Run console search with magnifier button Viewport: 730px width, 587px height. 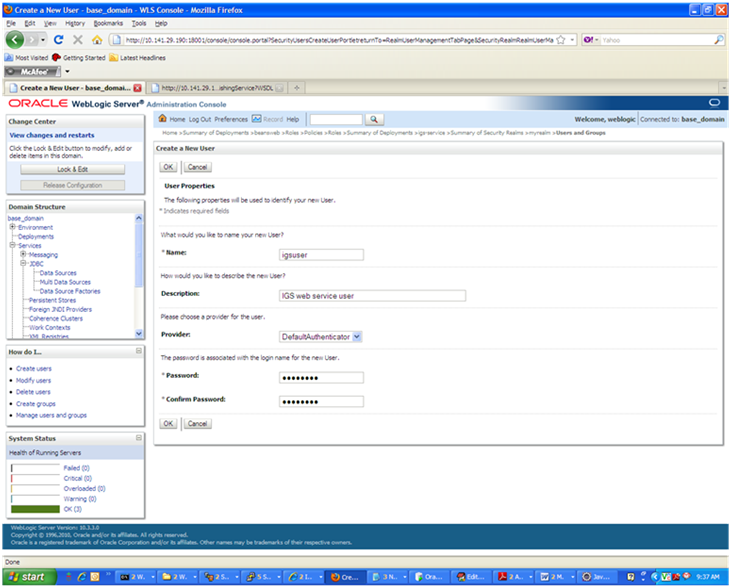[374, 120]
